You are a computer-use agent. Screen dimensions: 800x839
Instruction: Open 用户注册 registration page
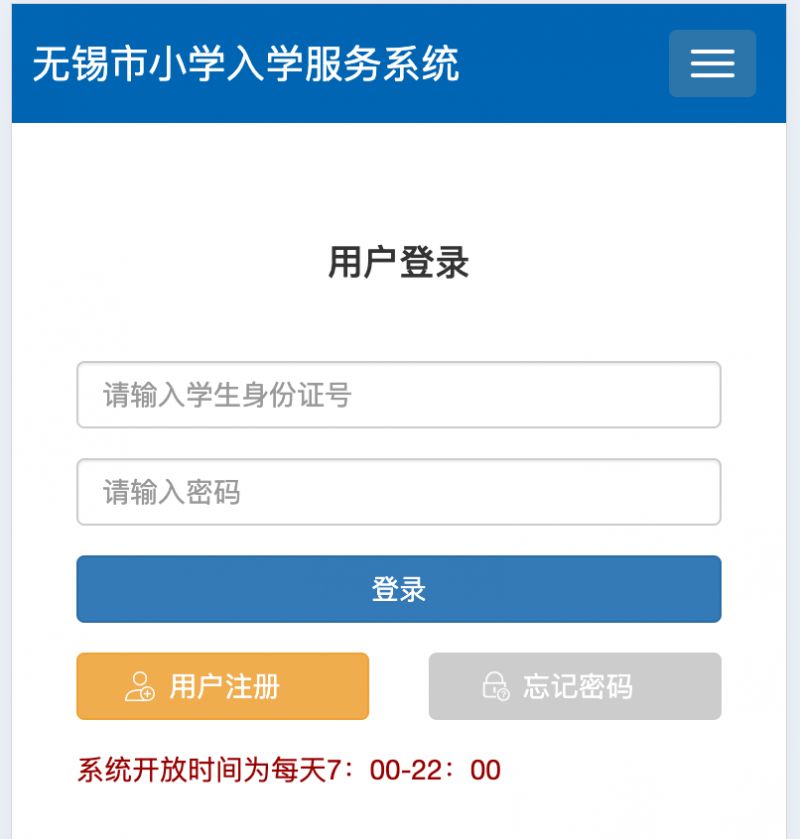(x=223, y=686)
